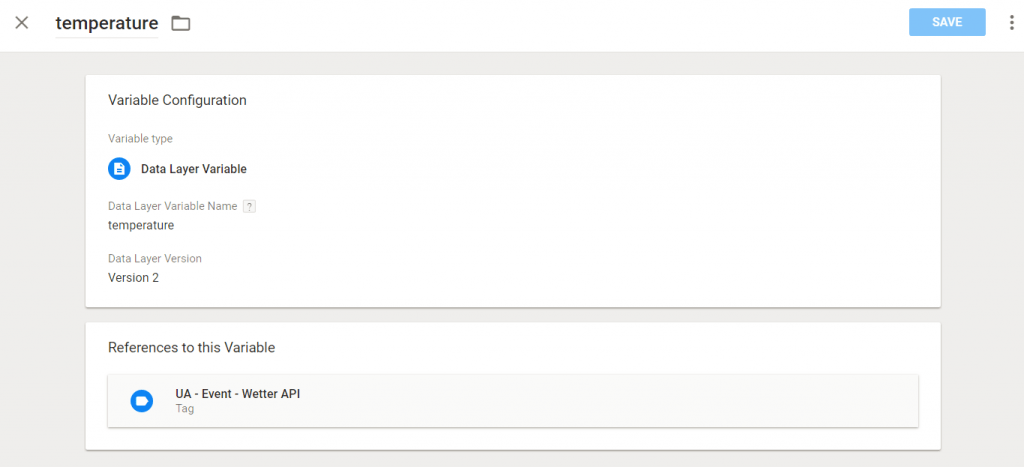The width and height of the screenshot is (1024, 467).
Task: Click the "Variable type" label
Action: tap(140, 139)
